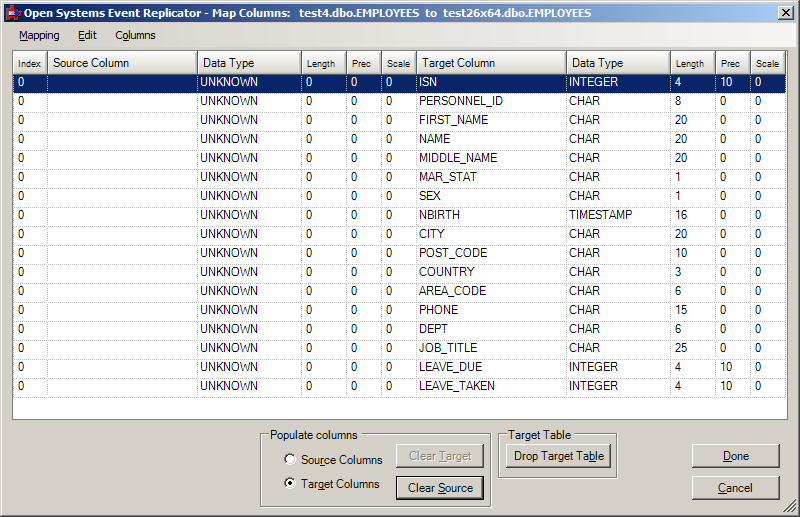This screenshot has width=800, height=517.
Task: Click the Source Column header
Action: (x=122, y=63)
